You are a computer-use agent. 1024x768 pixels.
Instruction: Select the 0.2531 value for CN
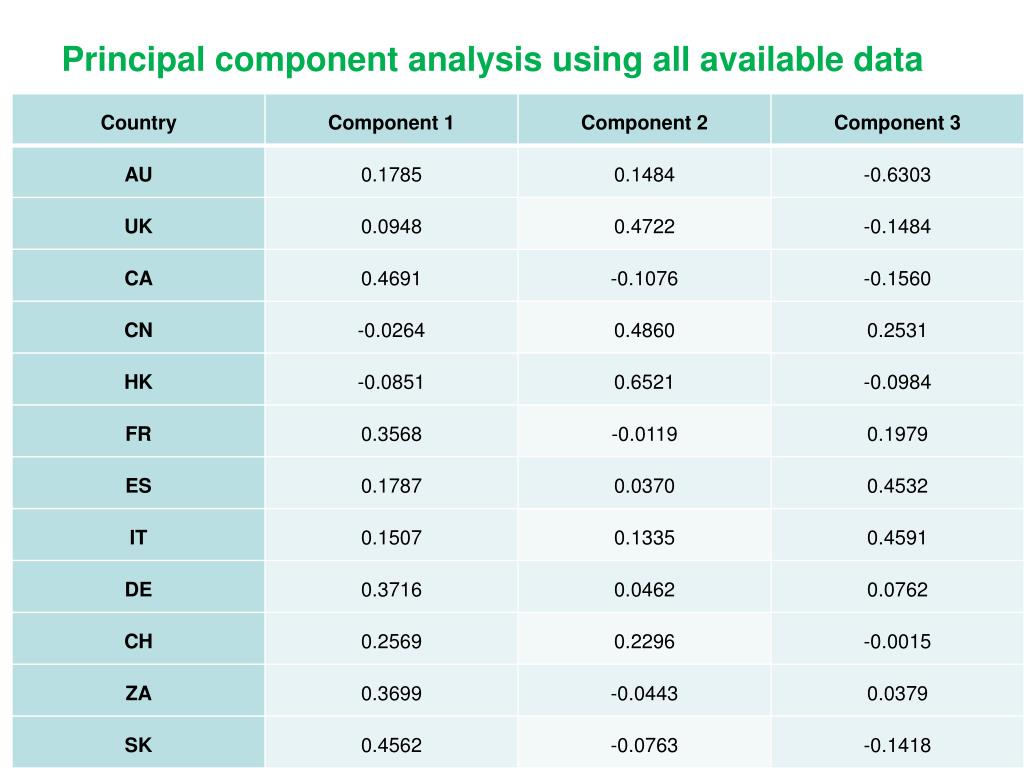pos(897,330)
